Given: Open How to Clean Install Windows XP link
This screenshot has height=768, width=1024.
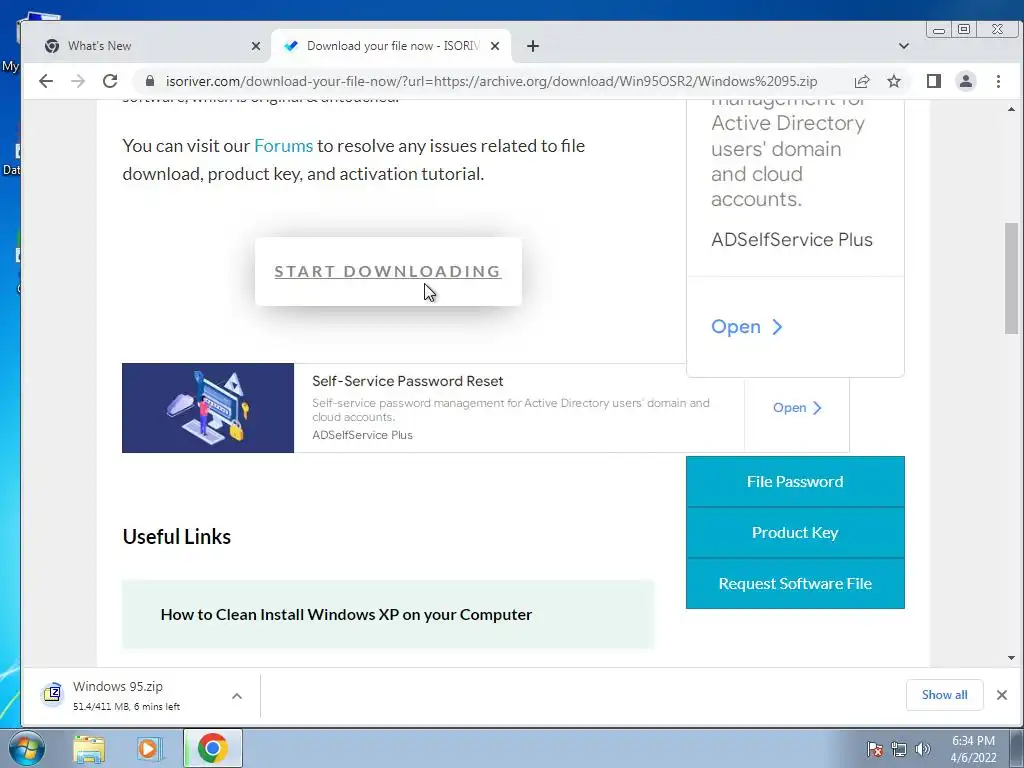Looking at the screenshot, I should point(346,615).
